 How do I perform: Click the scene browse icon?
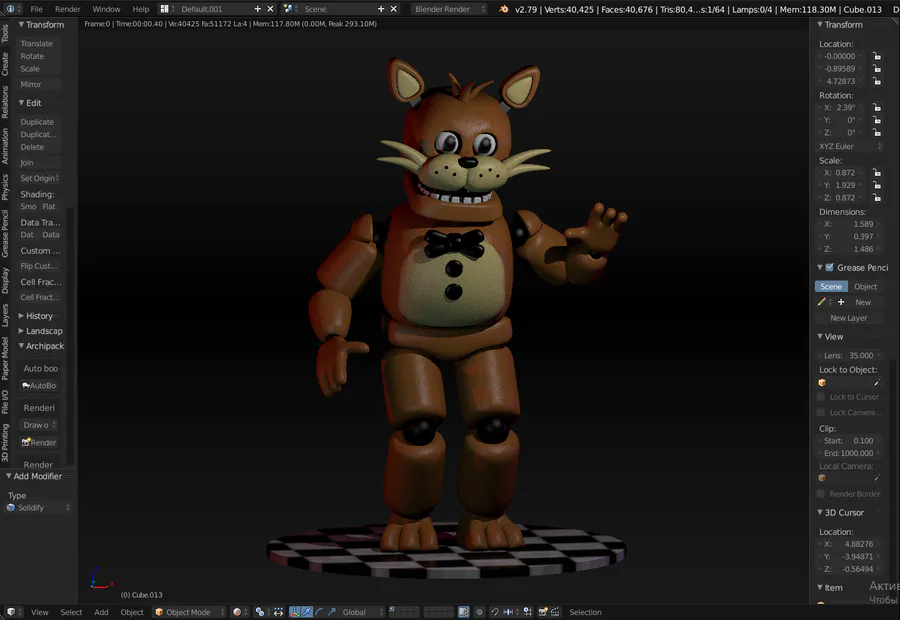tap(289, 9)
